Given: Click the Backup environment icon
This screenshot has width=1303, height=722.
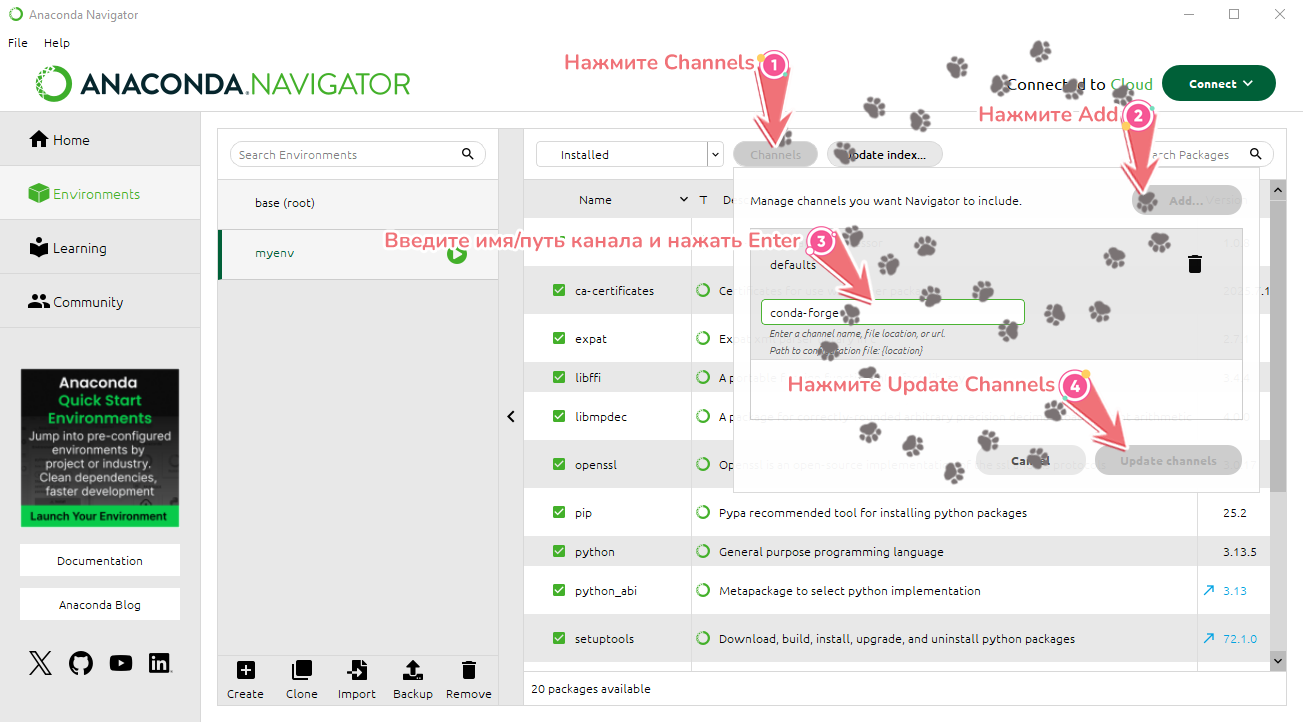Looking at the screenshot, I should coord(412,671).
